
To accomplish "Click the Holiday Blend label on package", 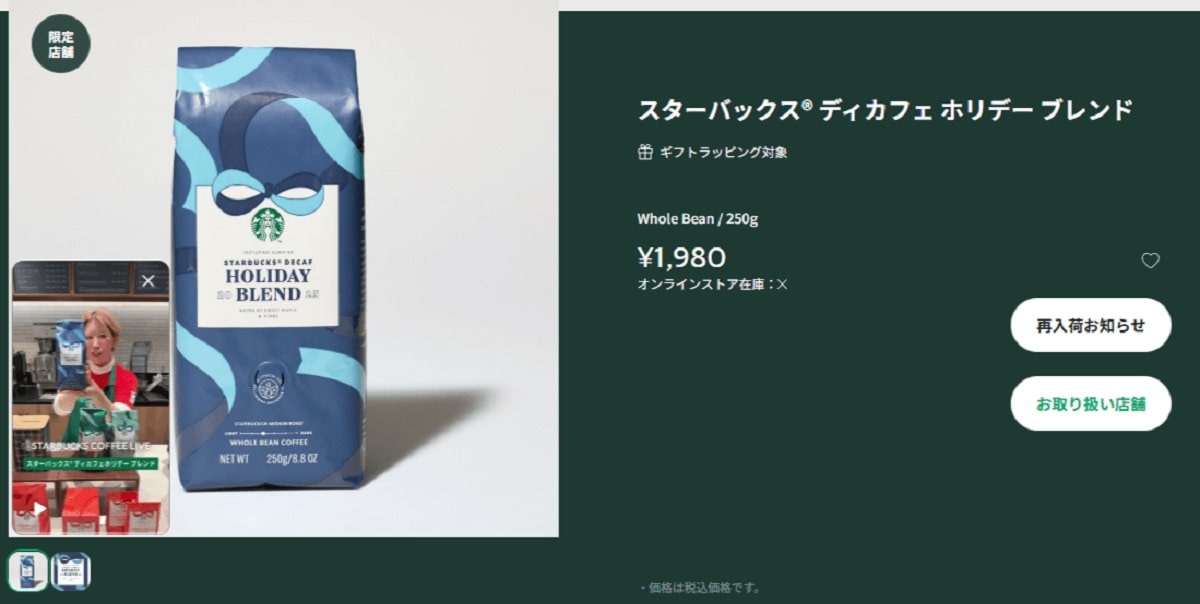I will point(267,285).
